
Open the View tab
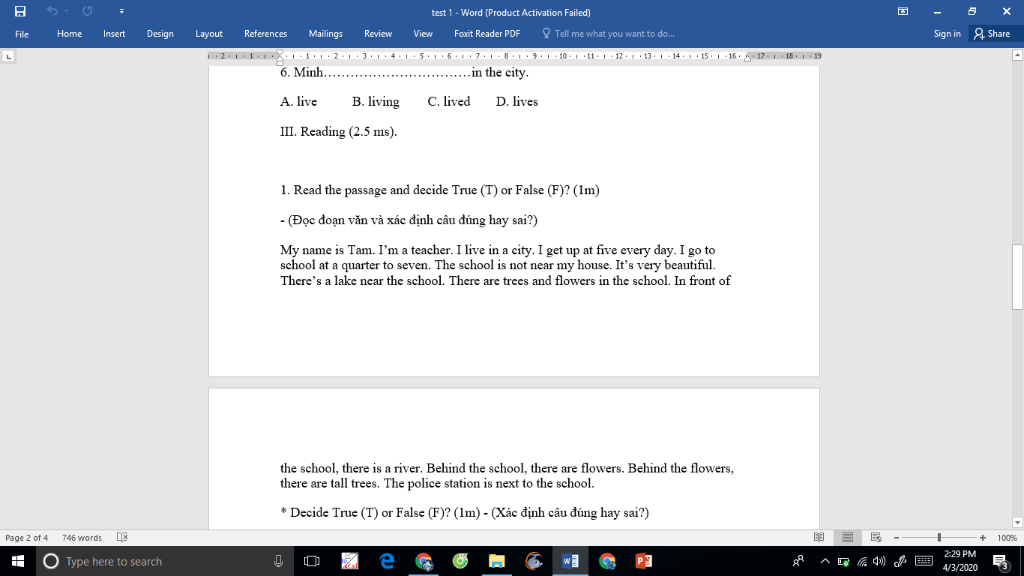click(x=423, y=34)
